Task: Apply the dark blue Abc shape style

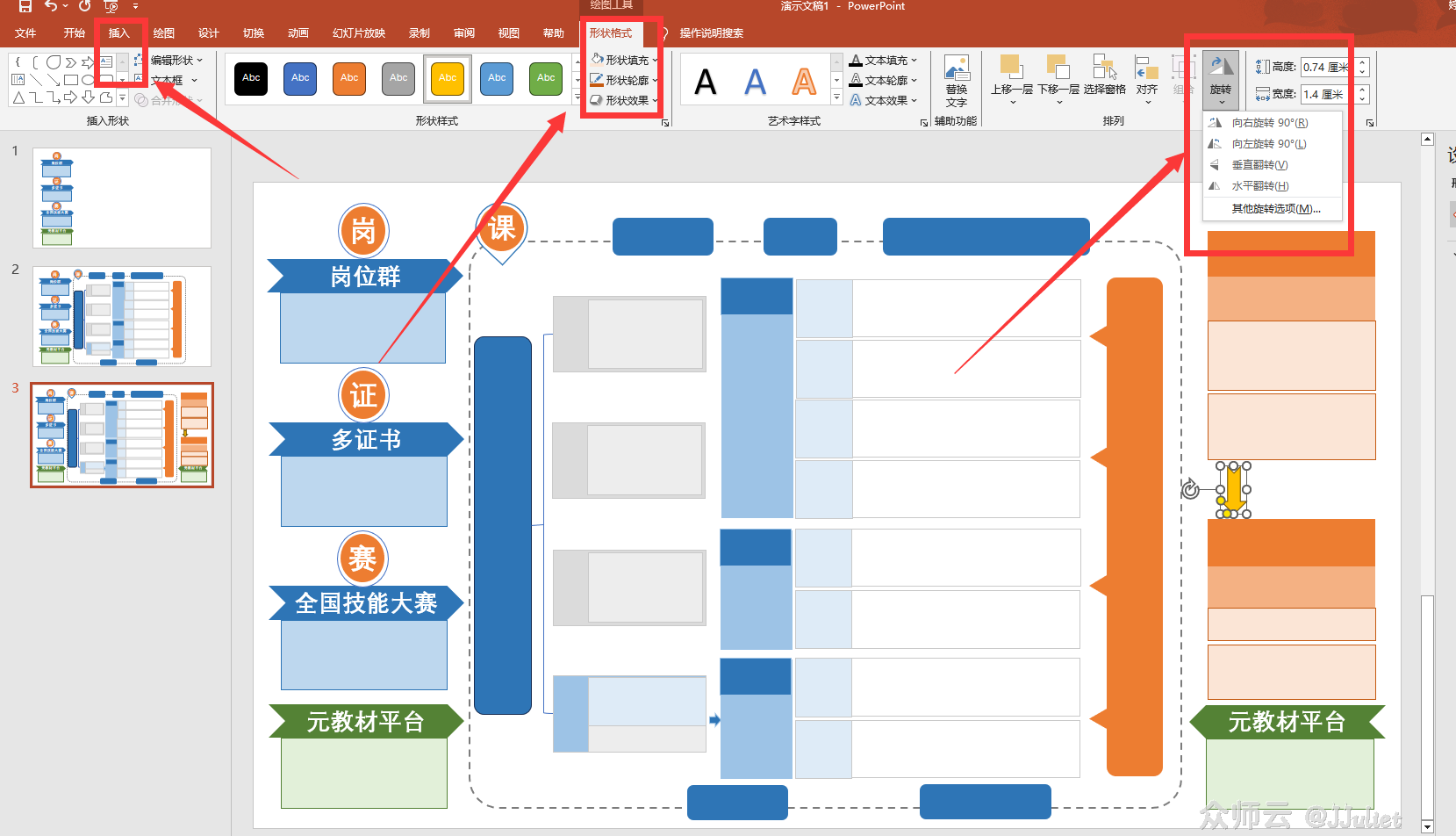Action: [300, 78]
